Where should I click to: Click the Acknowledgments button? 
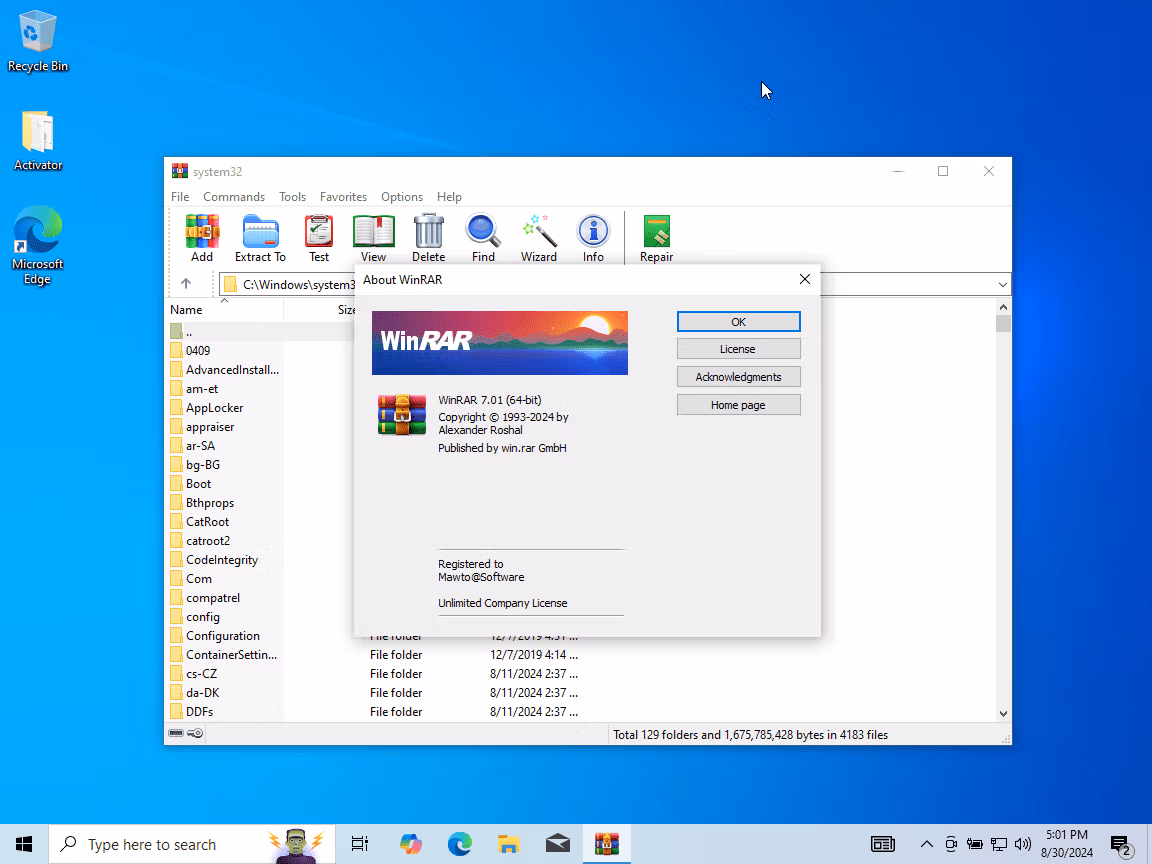[x=738, y=377]
